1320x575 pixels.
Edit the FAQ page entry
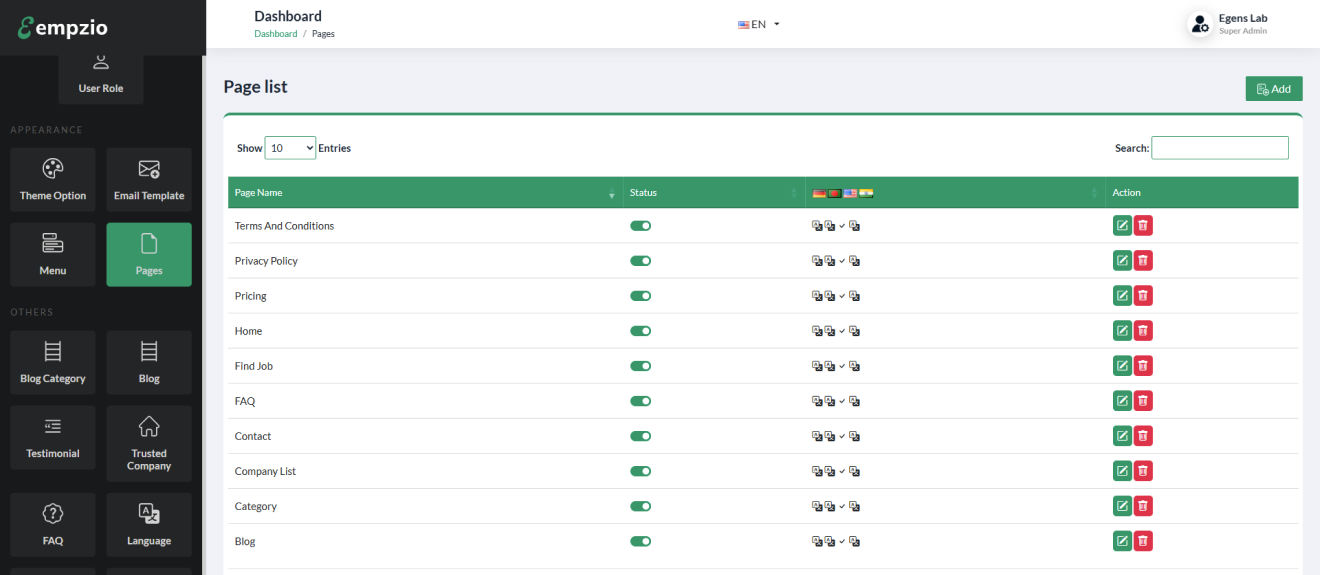(1122, 401)
